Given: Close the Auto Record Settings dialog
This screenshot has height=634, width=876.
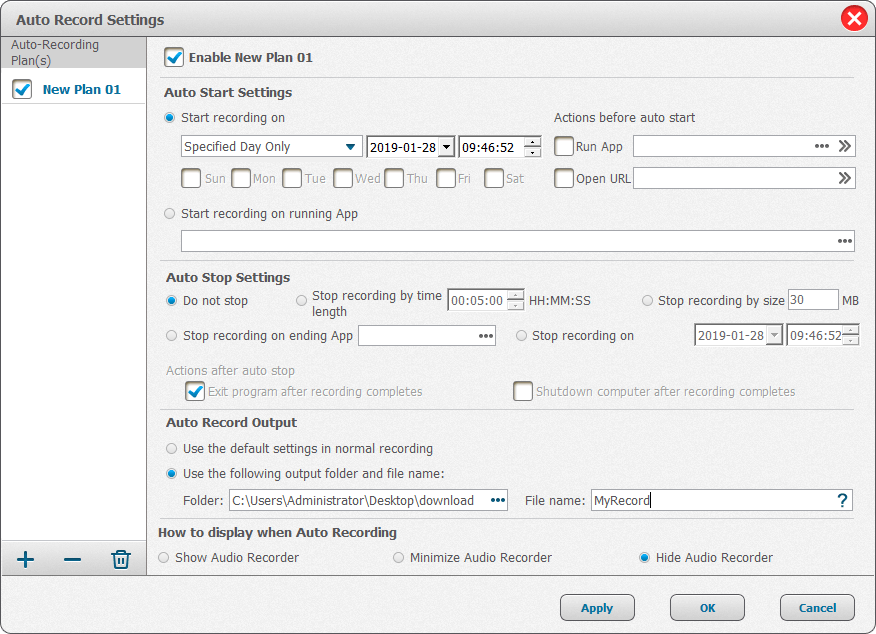Looking at the screenshot, I should pos(854,19).
